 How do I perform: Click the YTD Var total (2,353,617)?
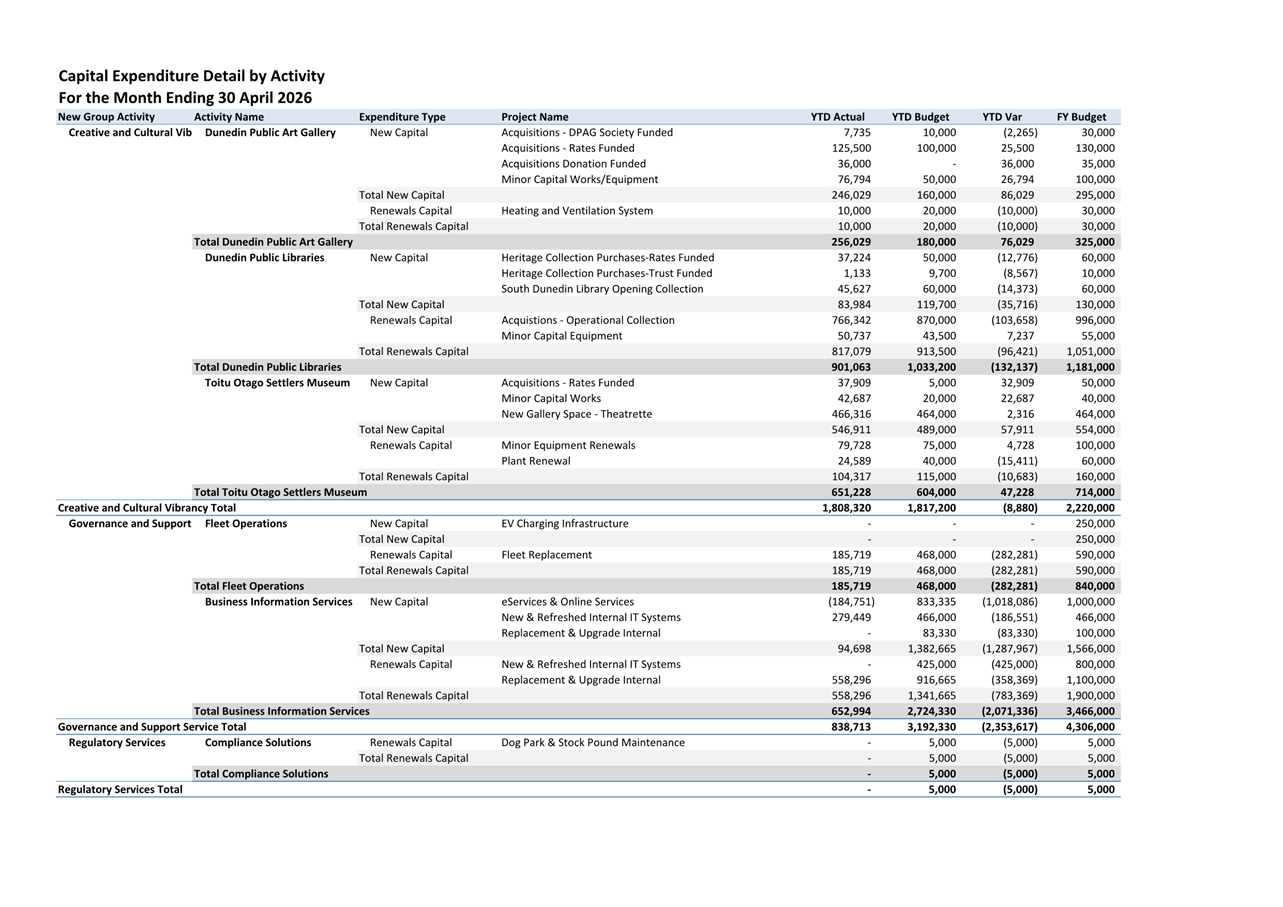coord(1009,727)
